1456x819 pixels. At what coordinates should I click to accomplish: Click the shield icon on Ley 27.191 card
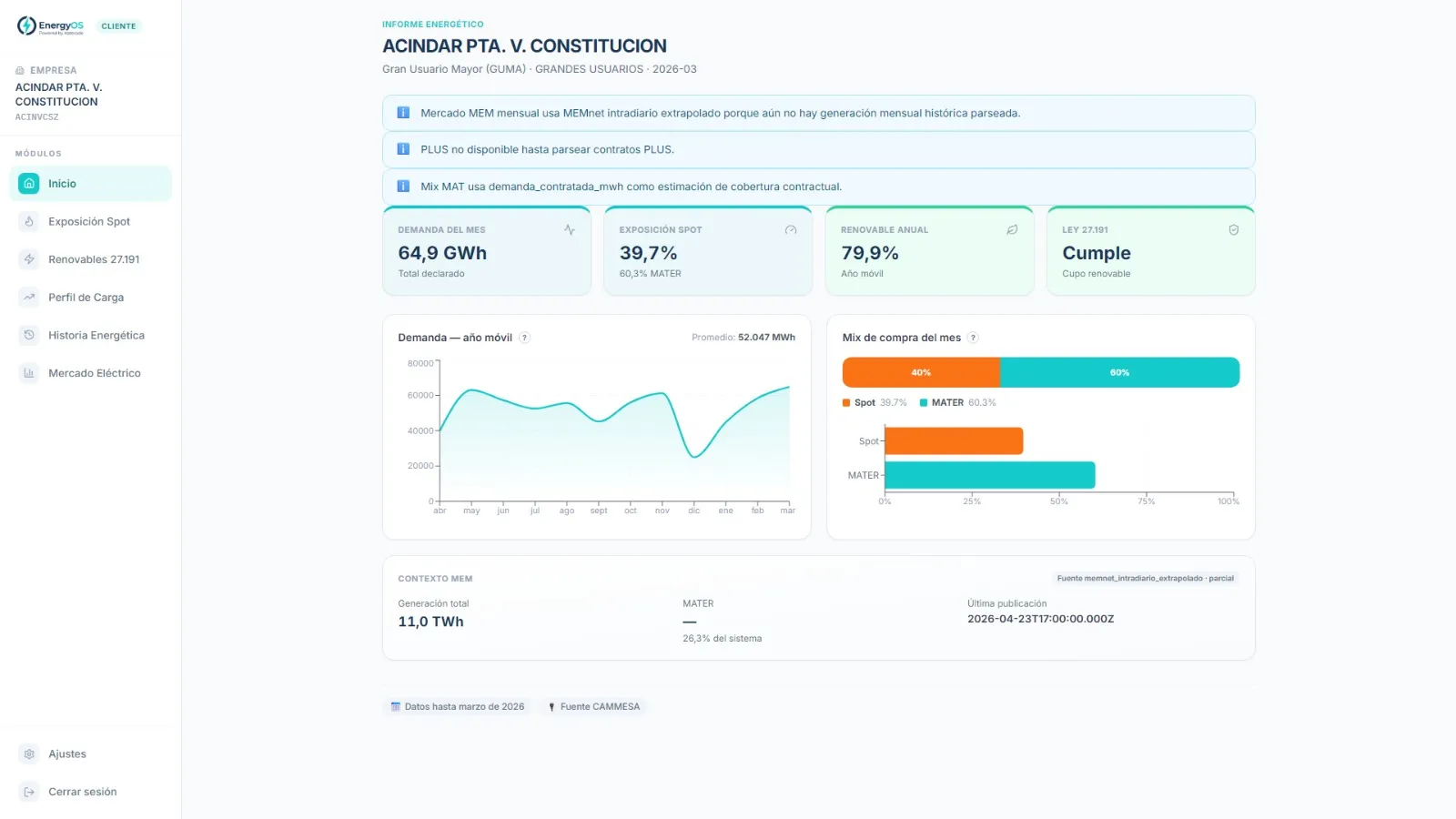1234,230
